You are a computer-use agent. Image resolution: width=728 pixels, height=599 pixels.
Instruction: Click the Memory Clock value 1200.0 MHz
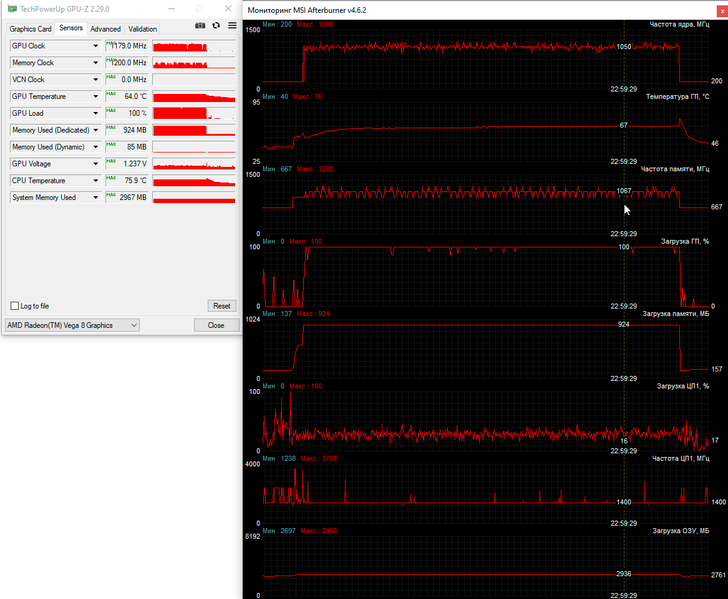coord(130,63)
